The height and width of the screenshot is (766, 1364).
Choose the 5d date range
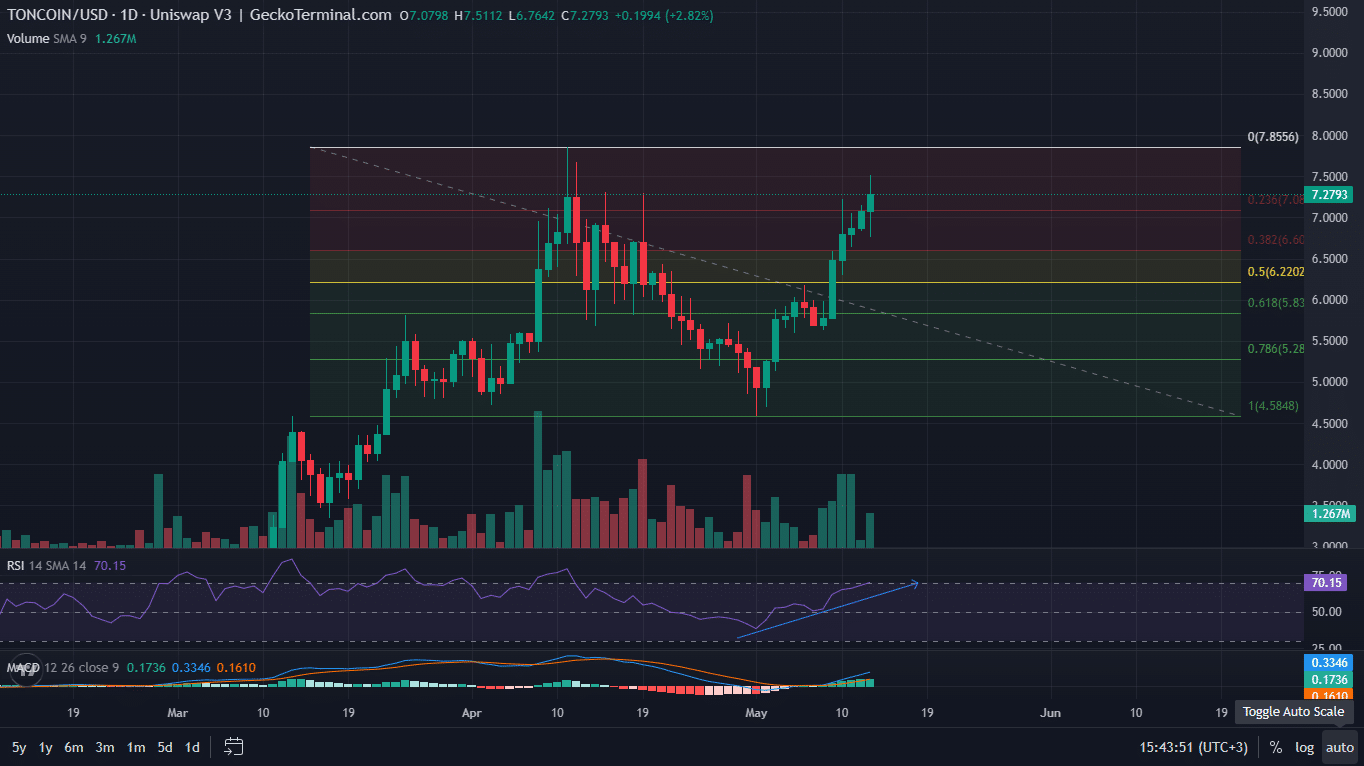tap(165, 747)
